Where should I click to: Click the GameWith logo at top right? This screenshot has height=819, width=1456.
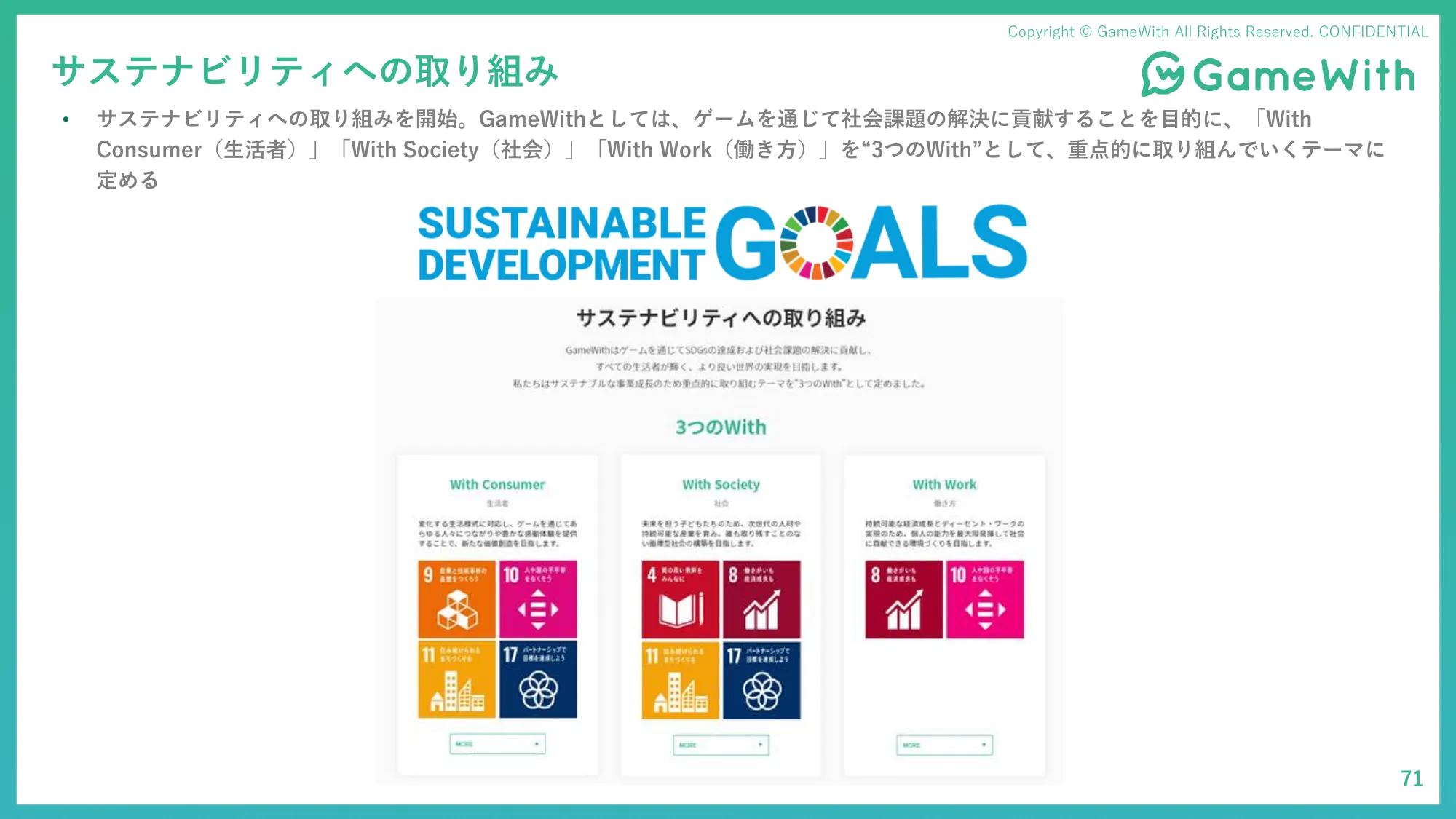pyautogui.click(x=1278, y=74)
